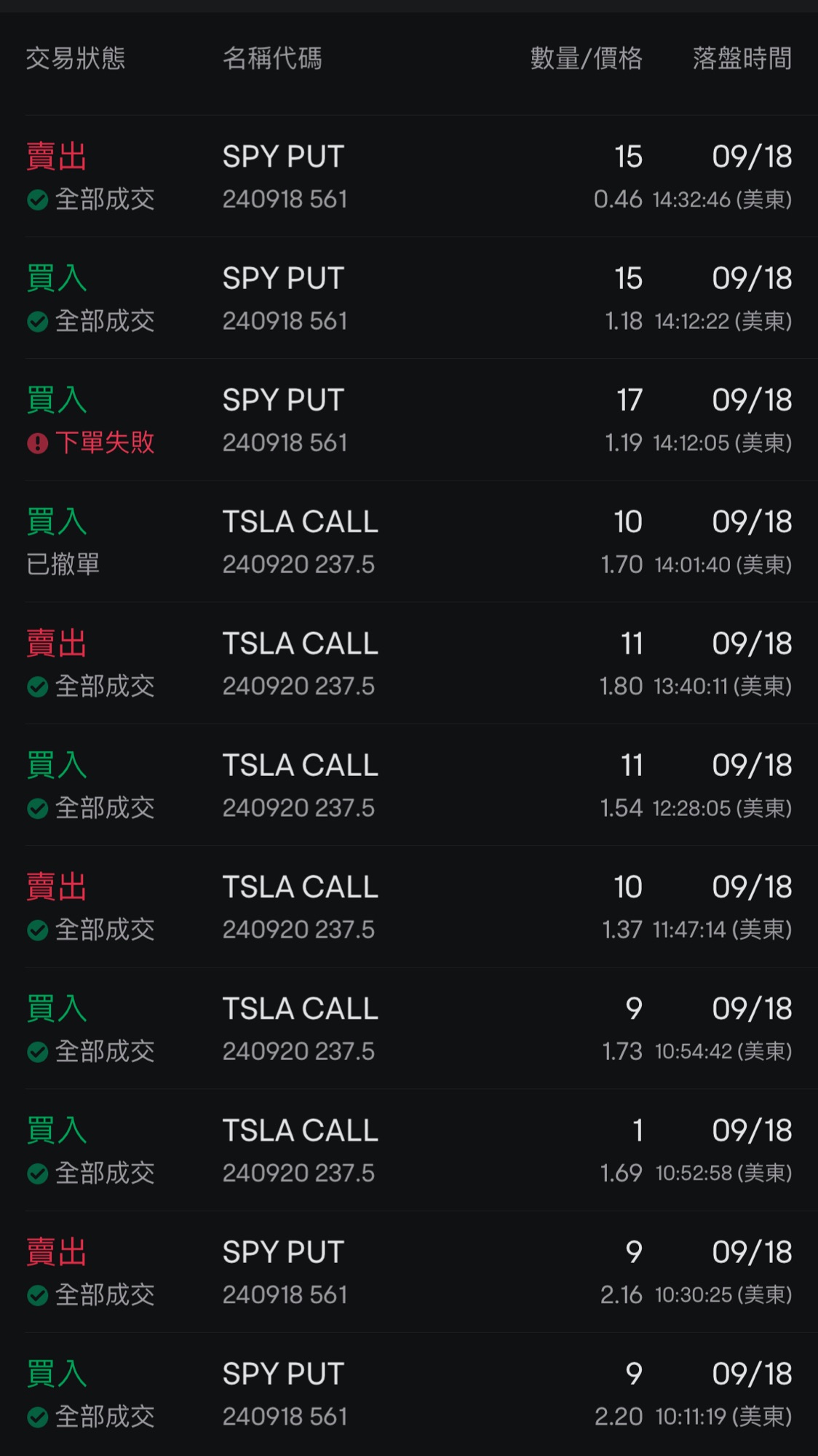Viewport: 818px width, 1456px height.
Task: Open TSLA CALL buy of 1 contract at 1.69
Action: click(x=409, y=1150)
